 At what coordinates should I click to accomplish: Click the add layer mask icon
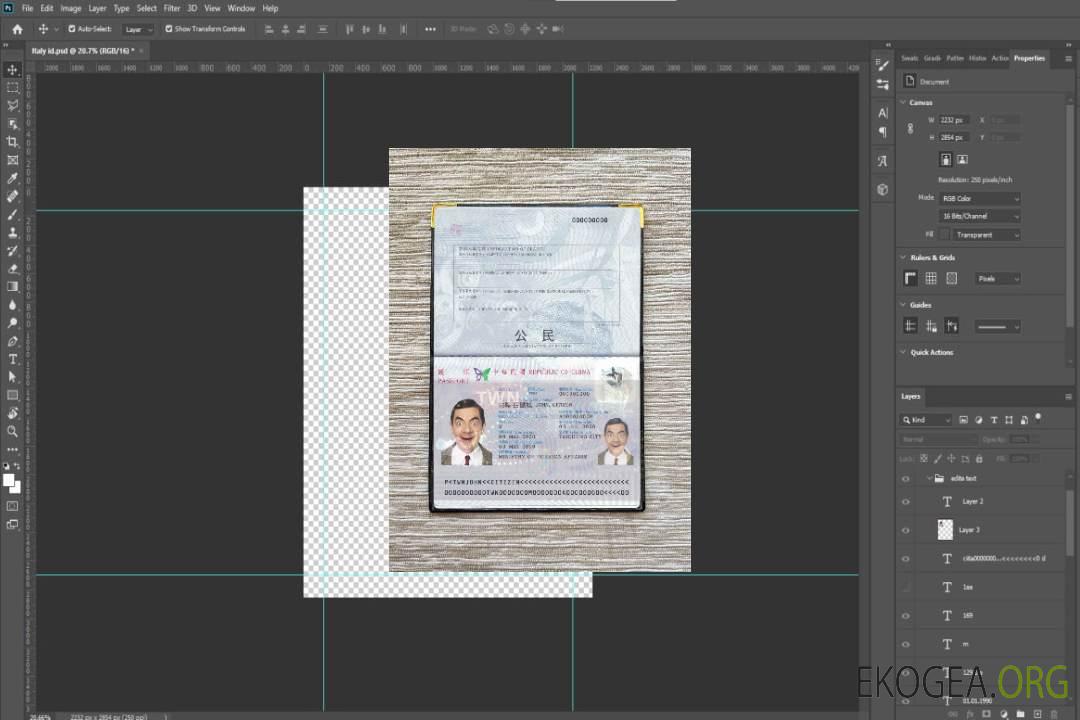[x=986, y=714]
